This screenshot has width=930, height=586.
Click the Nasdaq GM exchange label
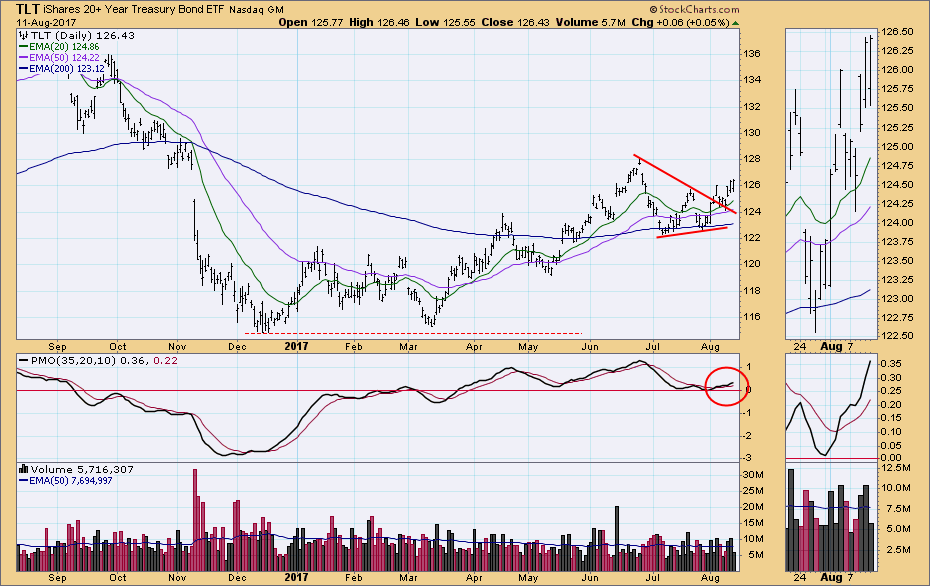coord(256,10)
